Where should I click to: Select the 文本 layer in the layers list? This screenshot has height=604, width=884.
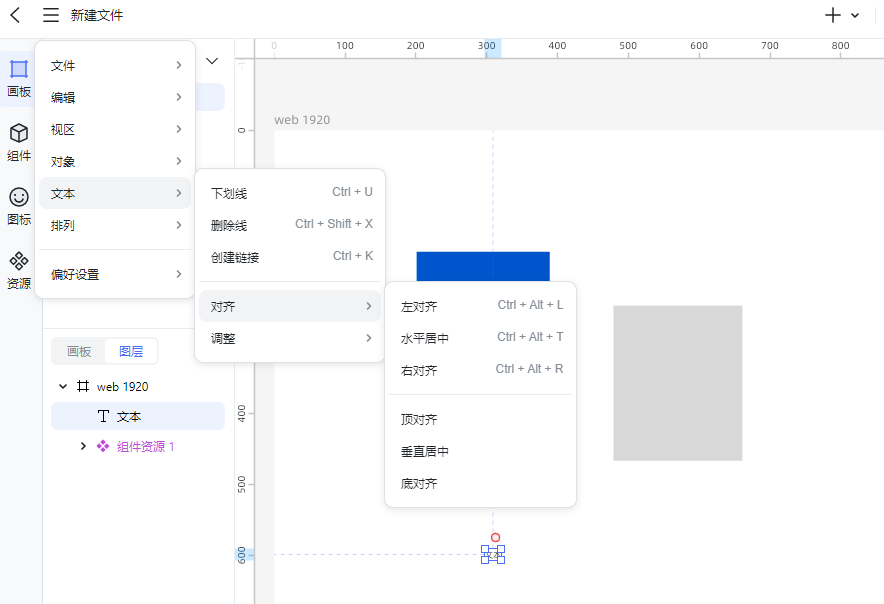coord(139,416)
